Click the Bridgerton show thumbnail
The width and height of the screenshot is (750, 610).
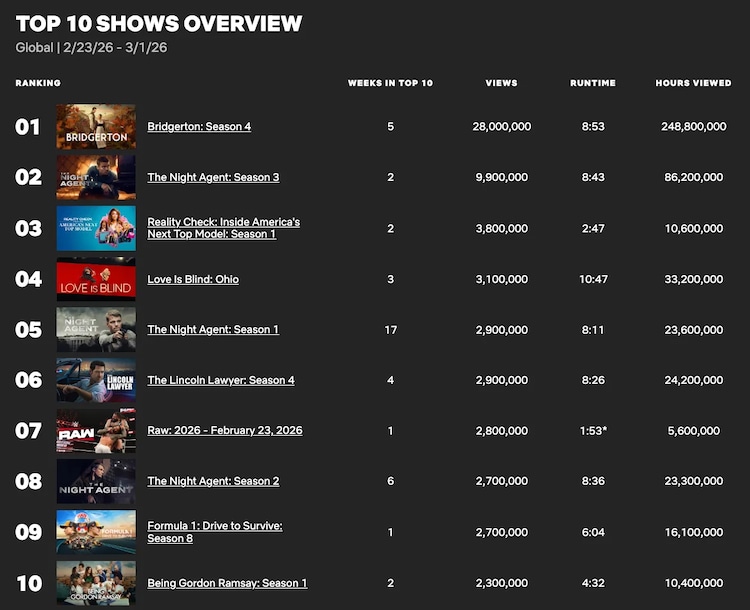click(x=96, y=127)
